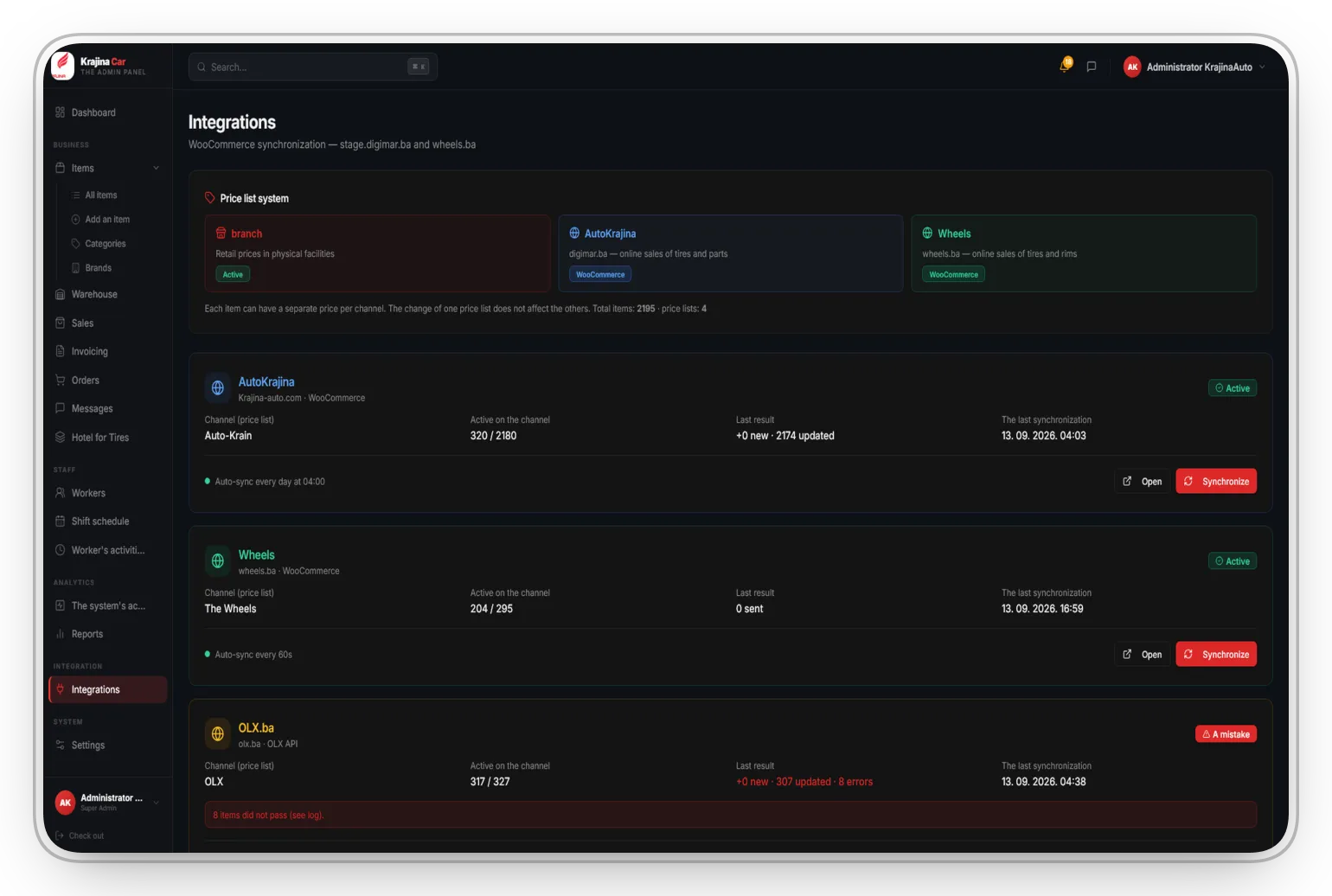Select the Wheels price list card
The height and width of the screenshot is (896, 1332).
1084,253
